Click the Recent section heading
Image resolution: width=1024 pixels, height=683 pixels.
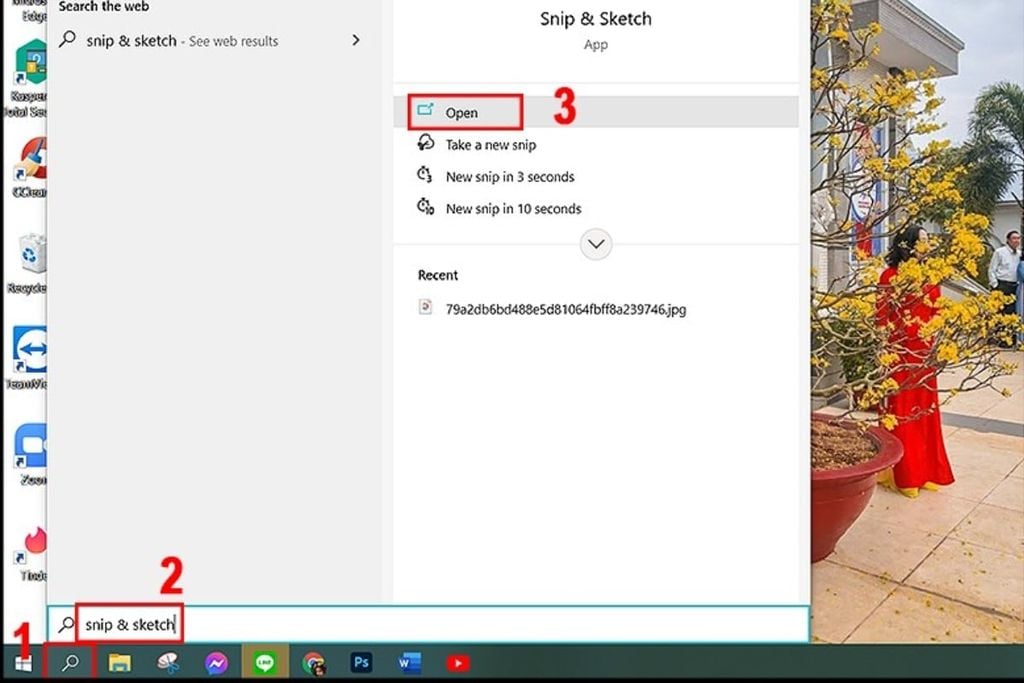pos(438,275)
